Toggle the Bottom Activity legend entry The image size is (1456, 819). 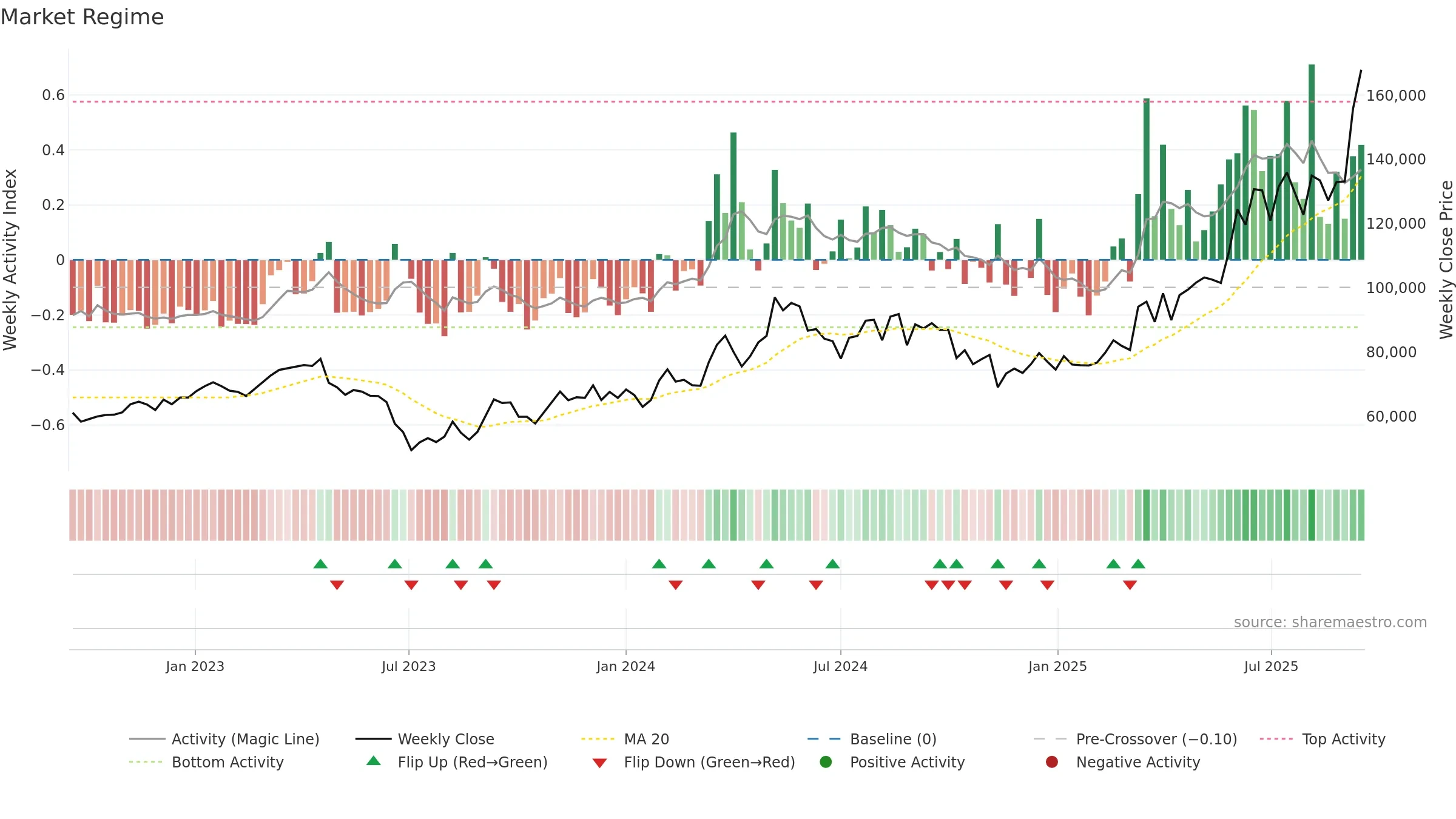206,762
